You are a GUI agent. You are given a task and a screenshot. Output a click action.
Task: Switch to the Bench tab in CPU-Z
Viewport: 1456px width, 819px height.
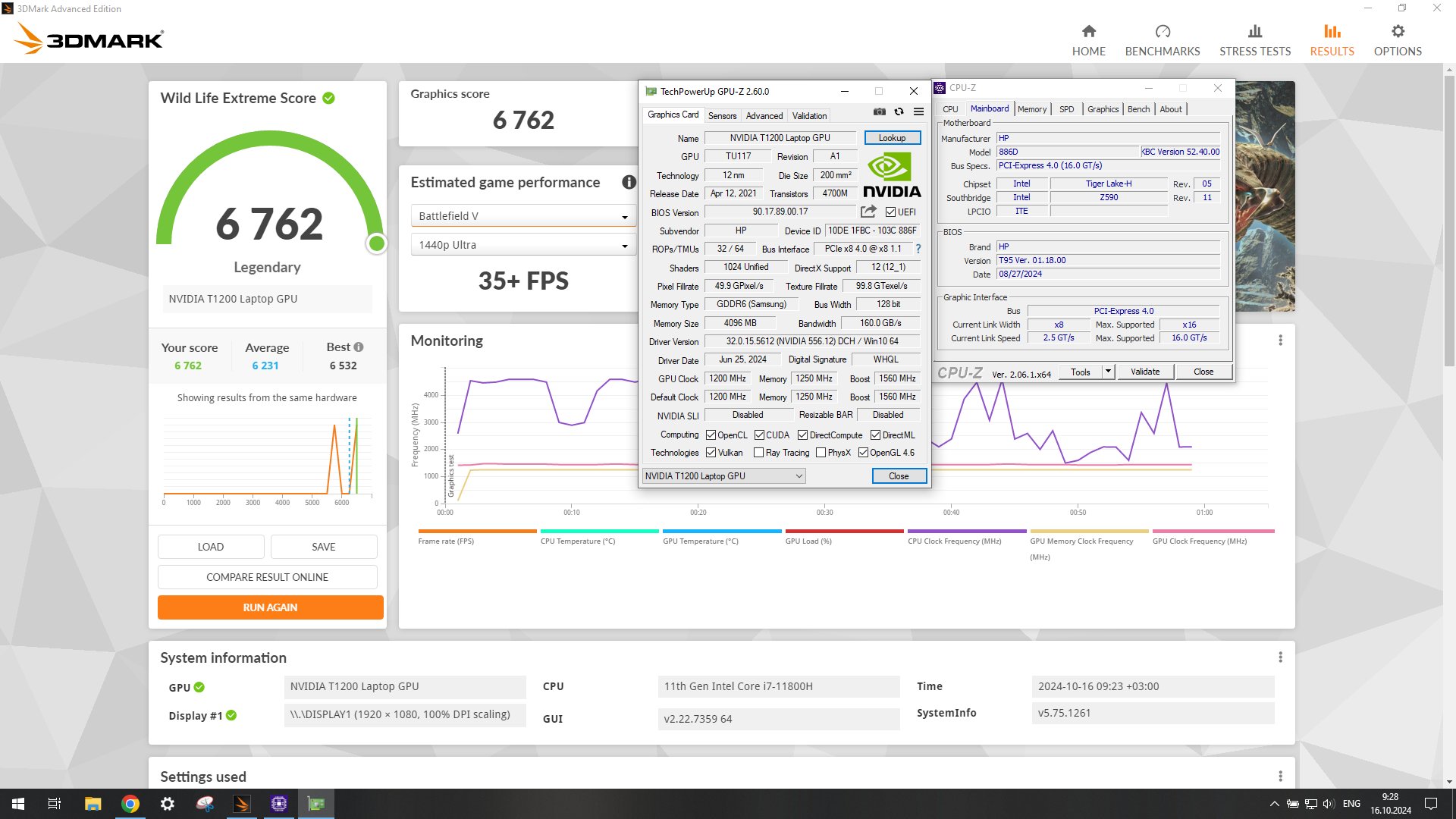coord(1138,109)
